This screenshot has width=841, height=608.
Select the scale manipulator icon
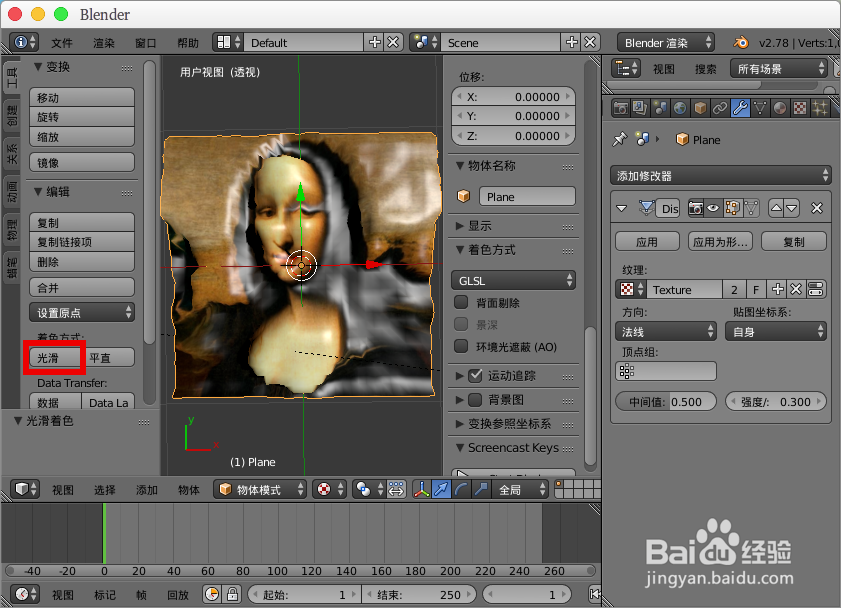[x=481, y=489]
